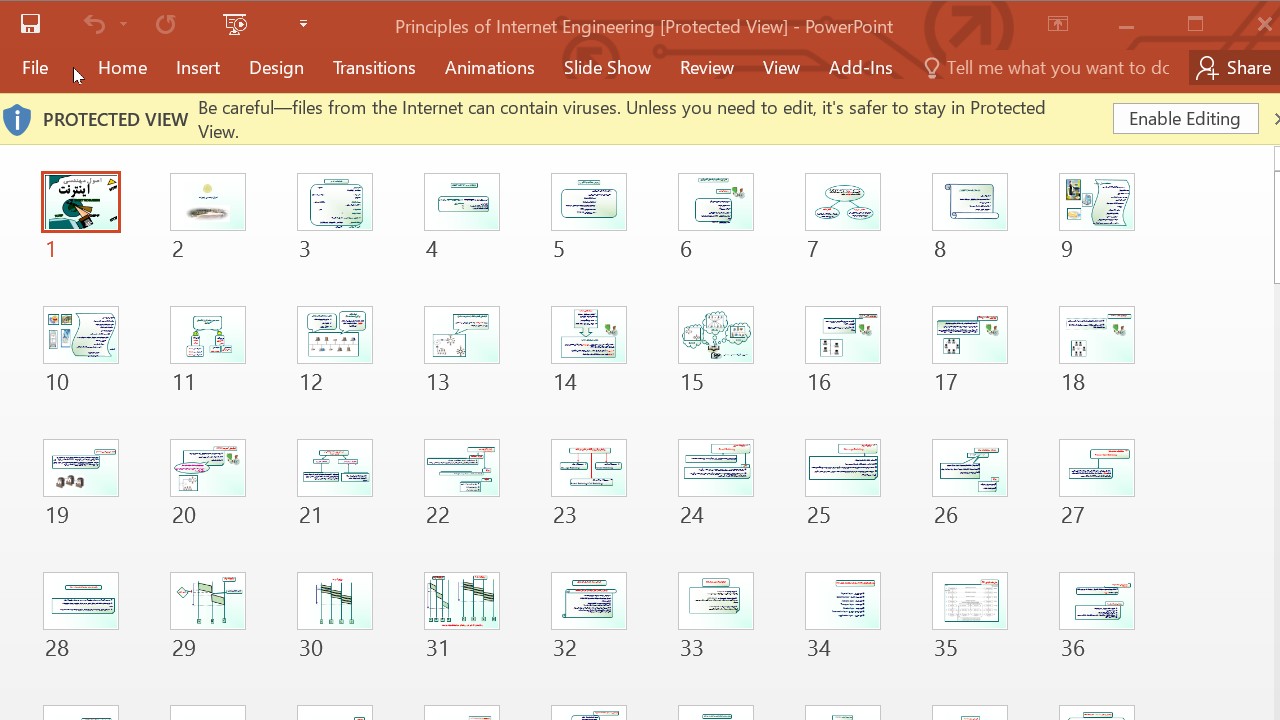Image resolution: width=1280 pixels, height=720 pixels.
Task: Select slide 27 thumbnail
Action: click(x=1097, y=468)
